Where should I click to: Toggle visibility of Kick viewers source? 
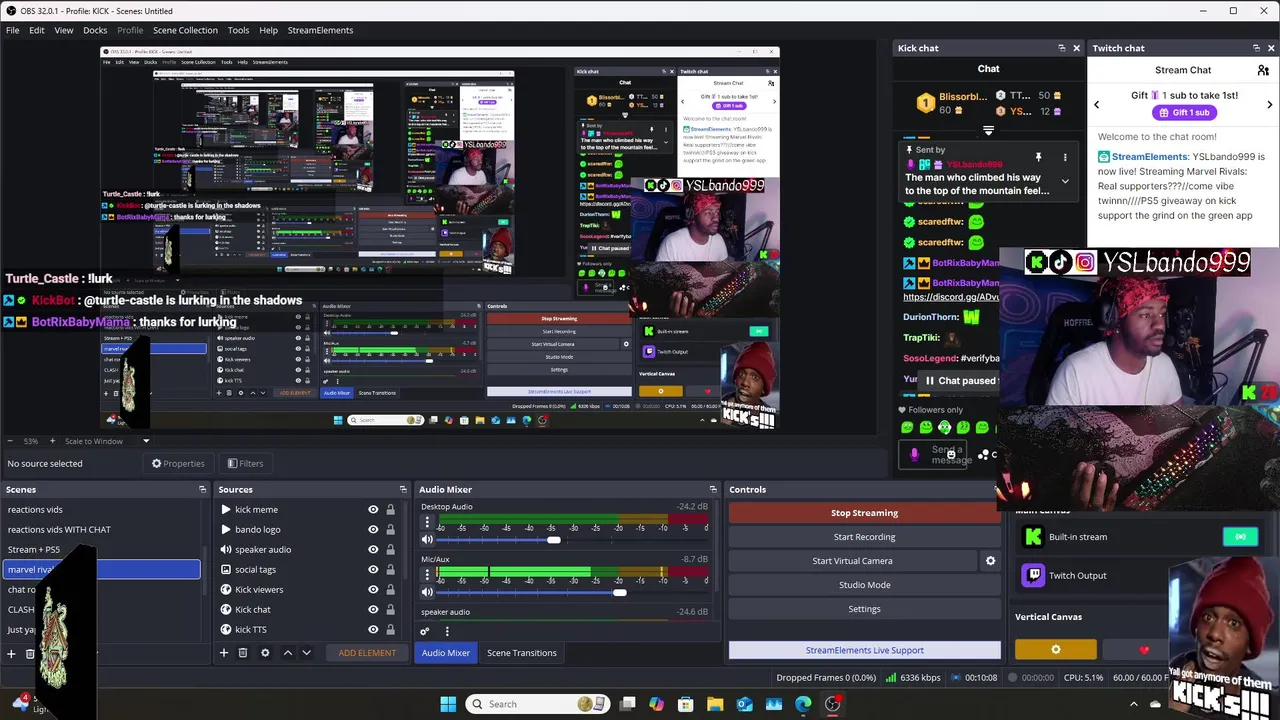(373, 590)
